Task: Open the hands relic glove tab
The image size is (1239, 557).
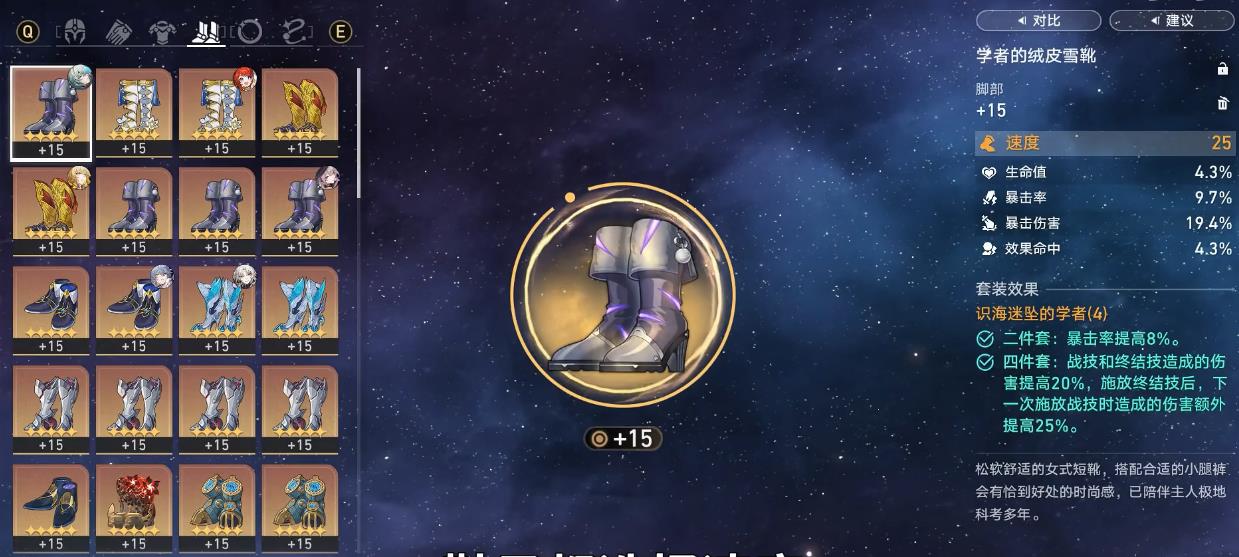Action: (118, 32)
